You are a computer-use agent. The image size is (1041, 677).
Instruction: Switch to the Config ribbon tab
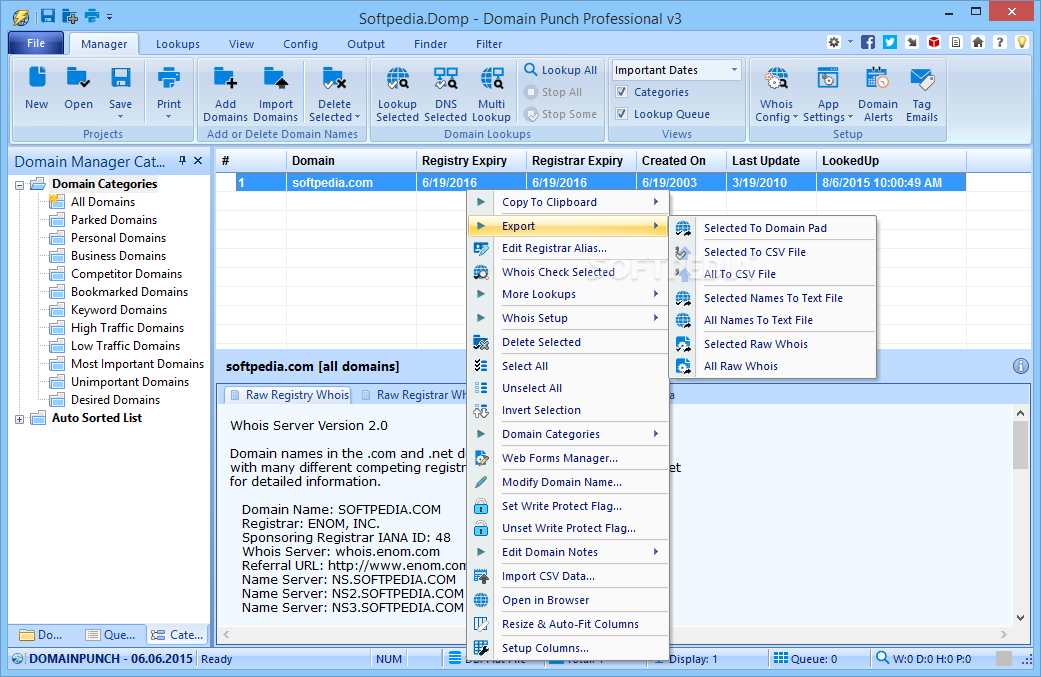click(x=300, y=44)
